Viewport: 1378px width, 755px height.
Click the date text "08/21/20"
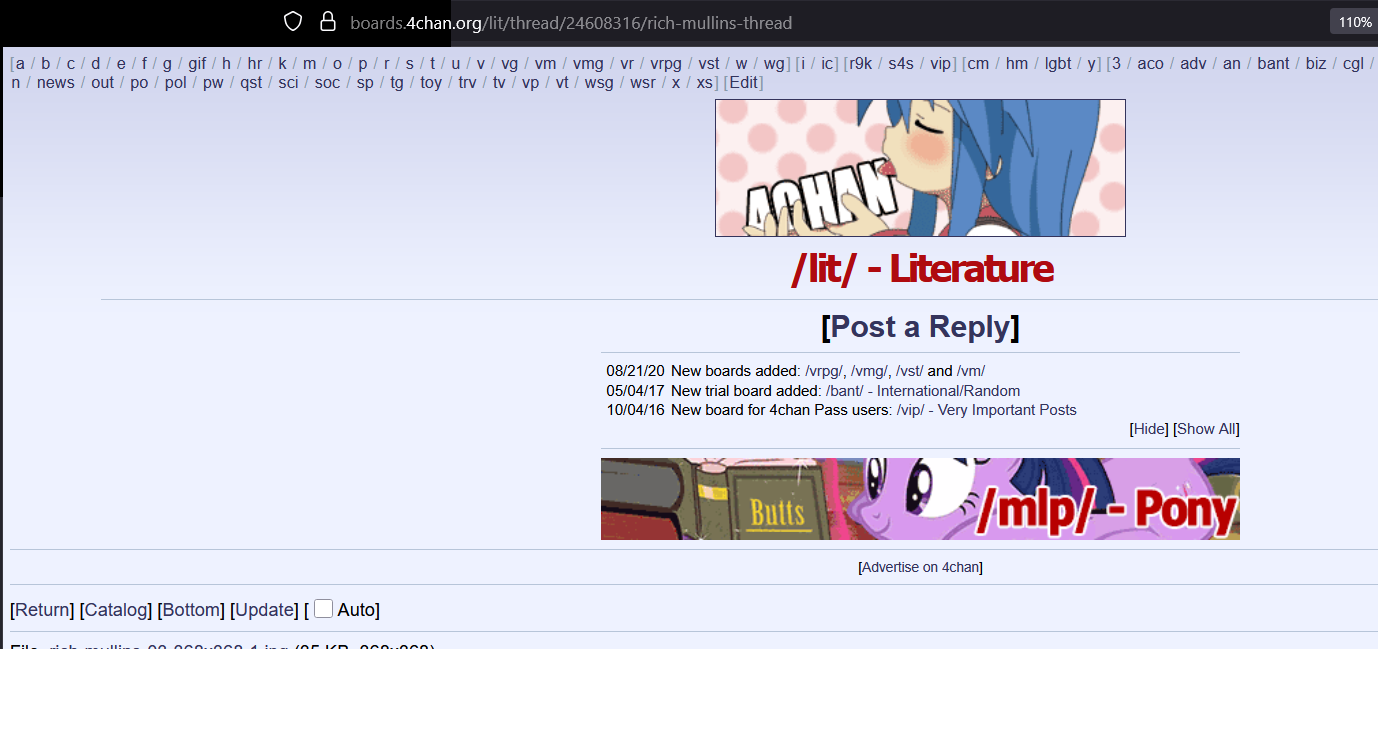pos(635,371)
